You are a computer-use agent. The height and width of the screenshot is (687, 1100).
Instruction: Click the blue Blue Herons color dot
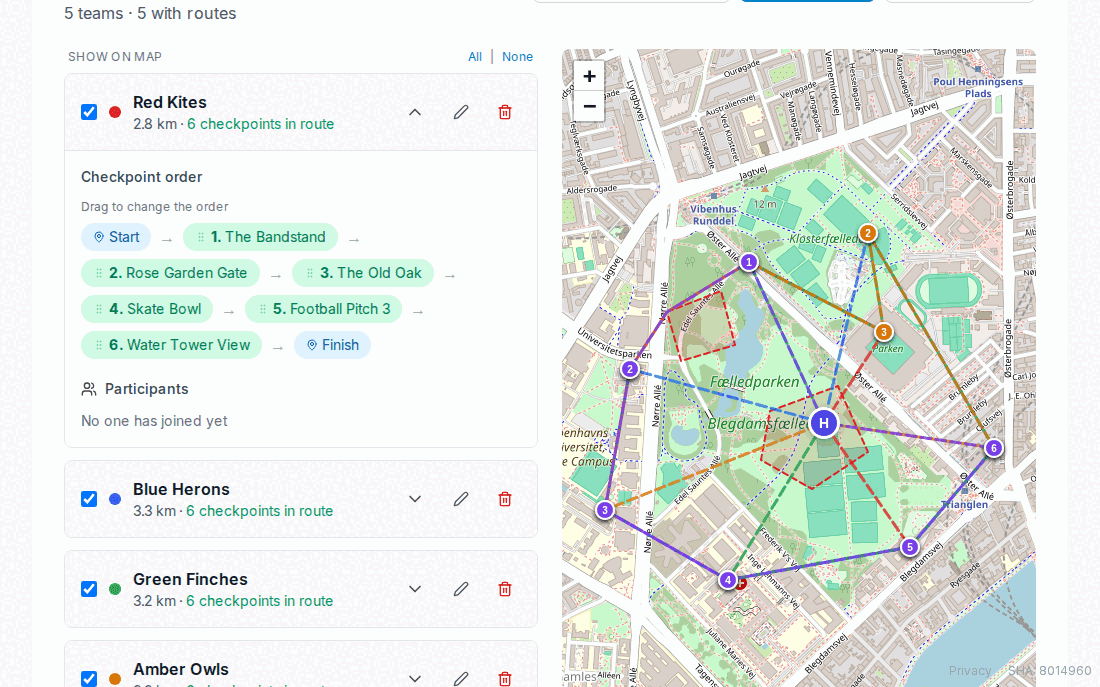[115, 499]
